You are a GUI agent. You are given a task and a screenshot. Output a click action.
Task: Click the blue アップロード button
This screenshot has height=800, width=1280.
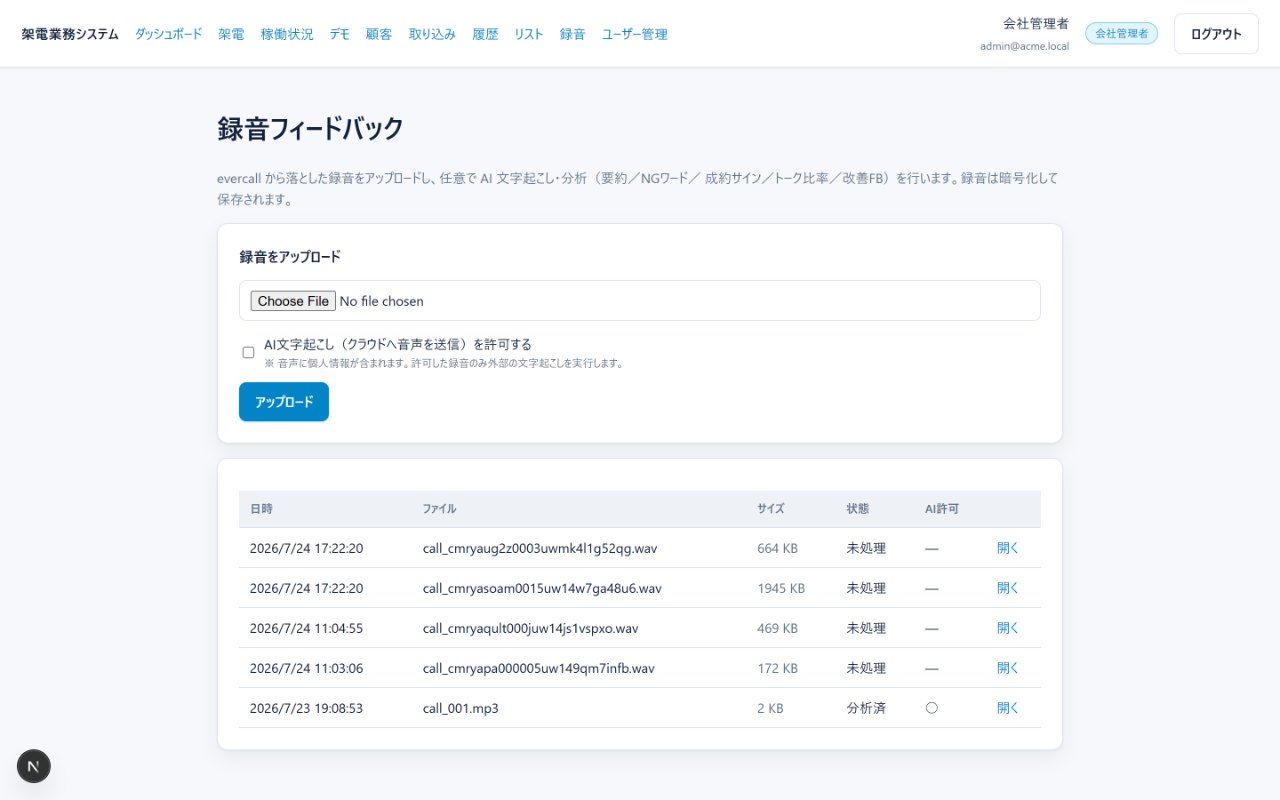[x=284, y=402]
